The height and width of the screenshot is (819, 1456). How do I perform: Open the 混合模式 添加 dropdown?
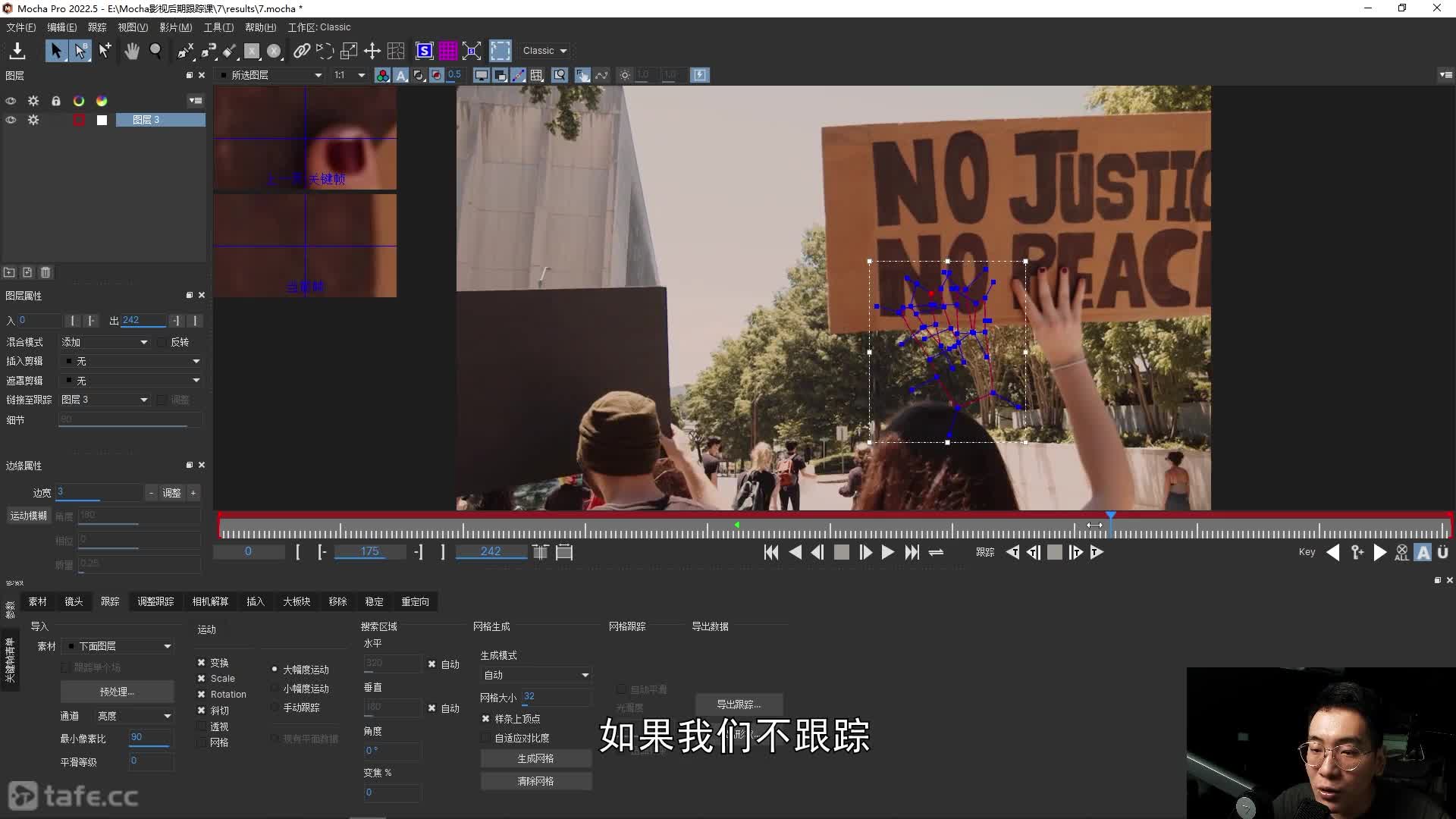[x=105, y=343]
